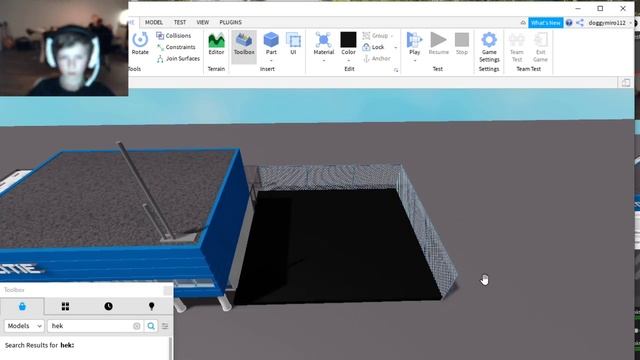This screenshot has height=360, width=640.
Task: Toggle Collisions option
Action: point(174,36)
